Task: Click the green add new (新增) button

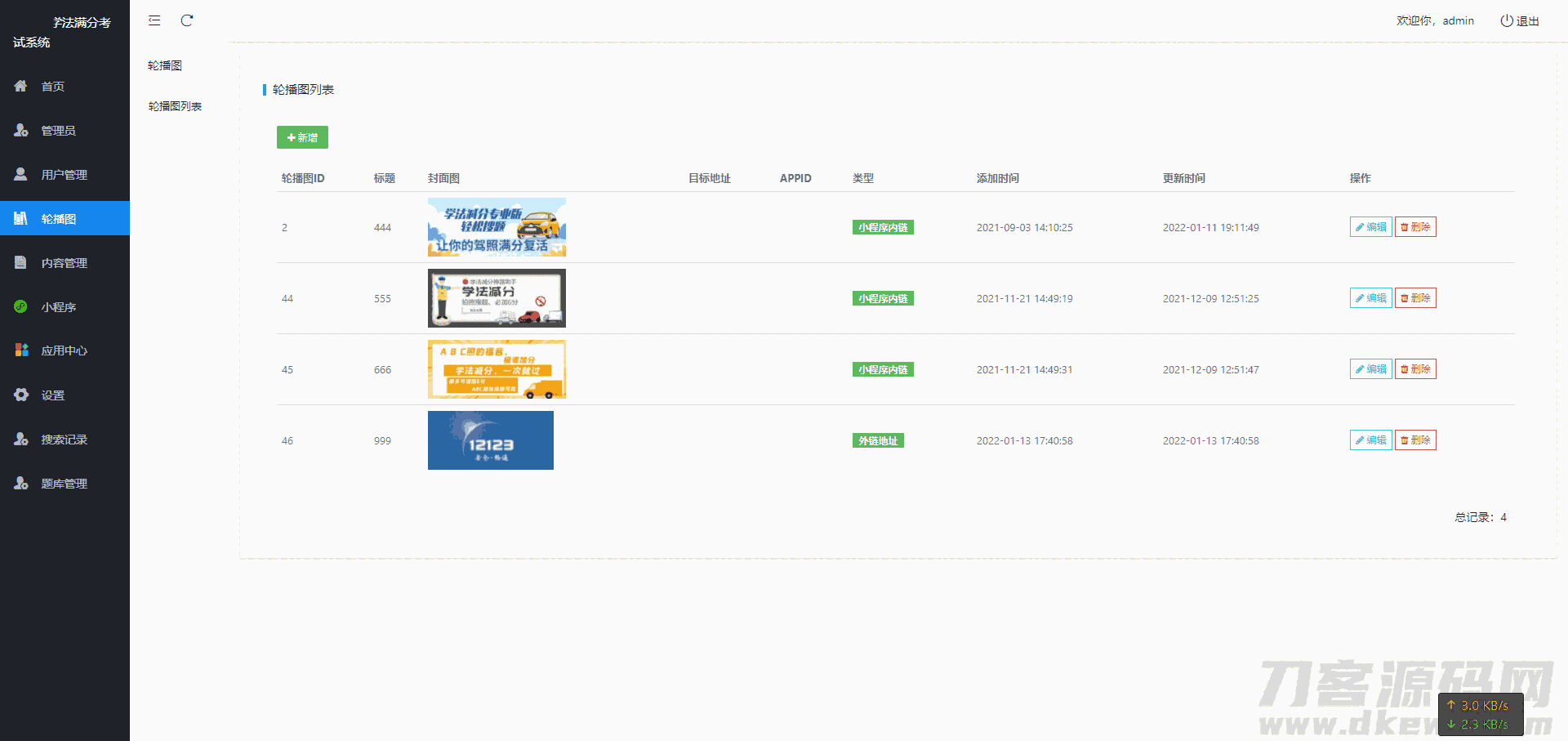Action: [302, 137]
